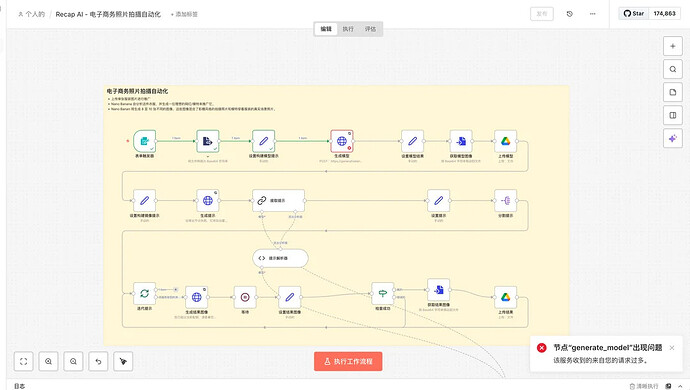Toggle the side panel layout icon
The image size is (690, 390).
tap(673, 115)
